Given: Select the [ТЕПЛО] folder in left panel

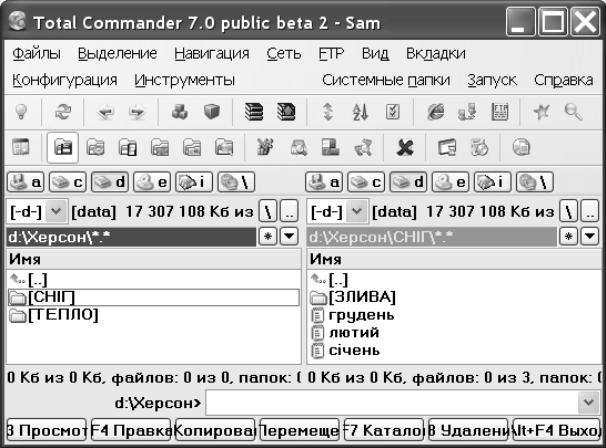Looking at the screenshot, I should point(154,315).
